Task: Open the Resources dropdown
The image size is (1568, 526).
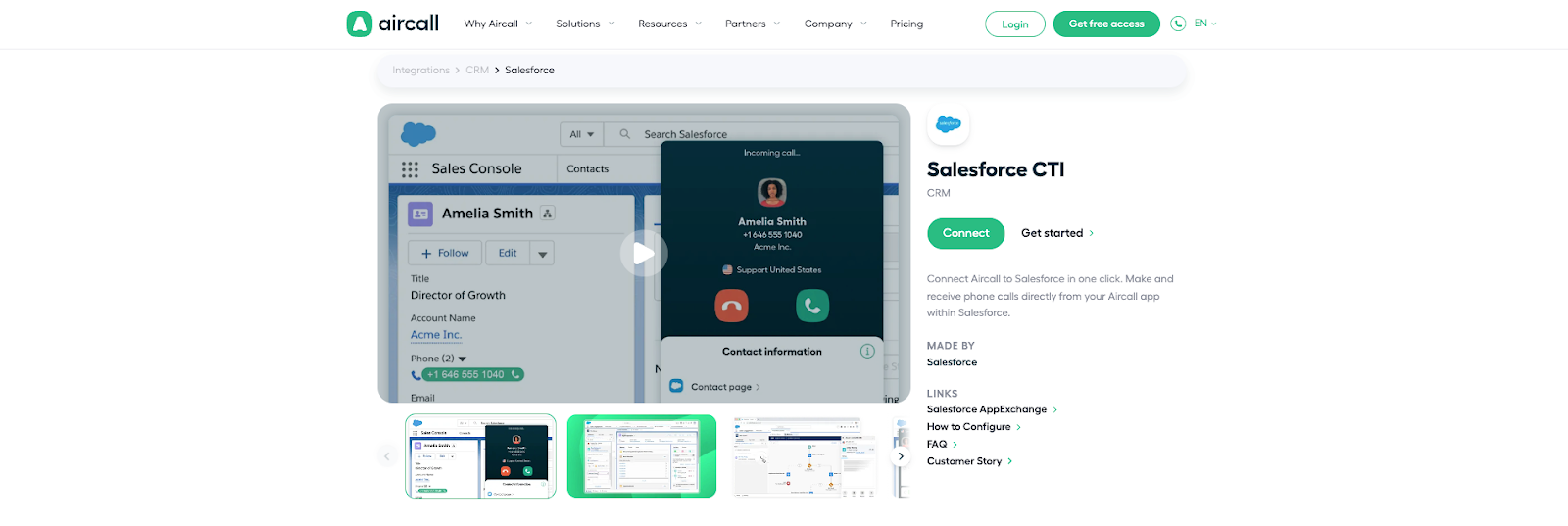Action: point(669,24)
